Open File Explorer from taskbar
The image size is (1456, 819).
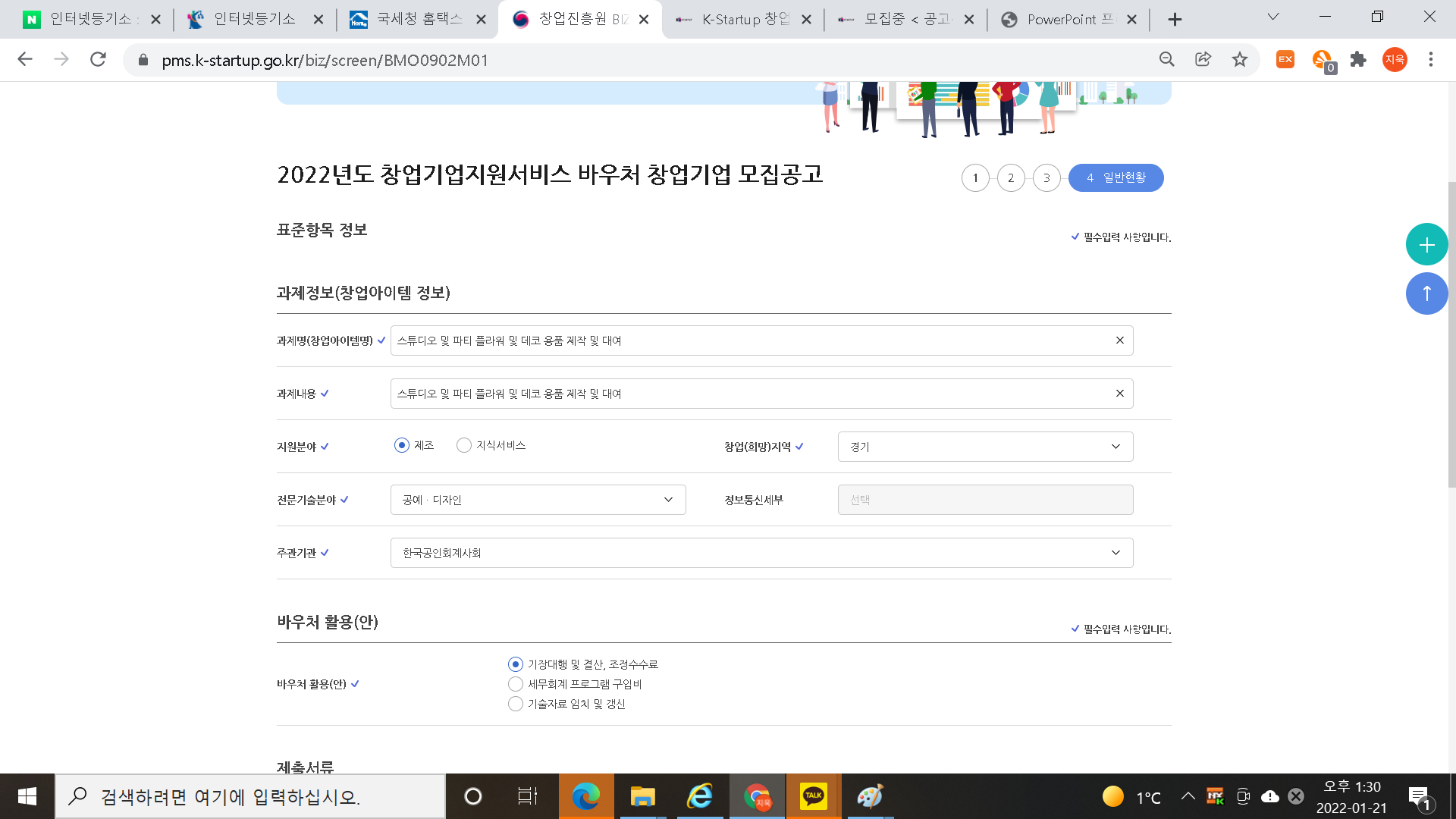pyautogui.click(x=642, y=796)
